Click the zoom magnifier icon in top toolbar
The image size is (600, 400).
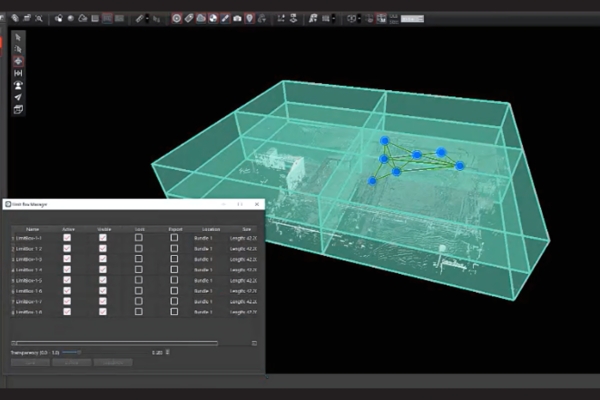39,18
